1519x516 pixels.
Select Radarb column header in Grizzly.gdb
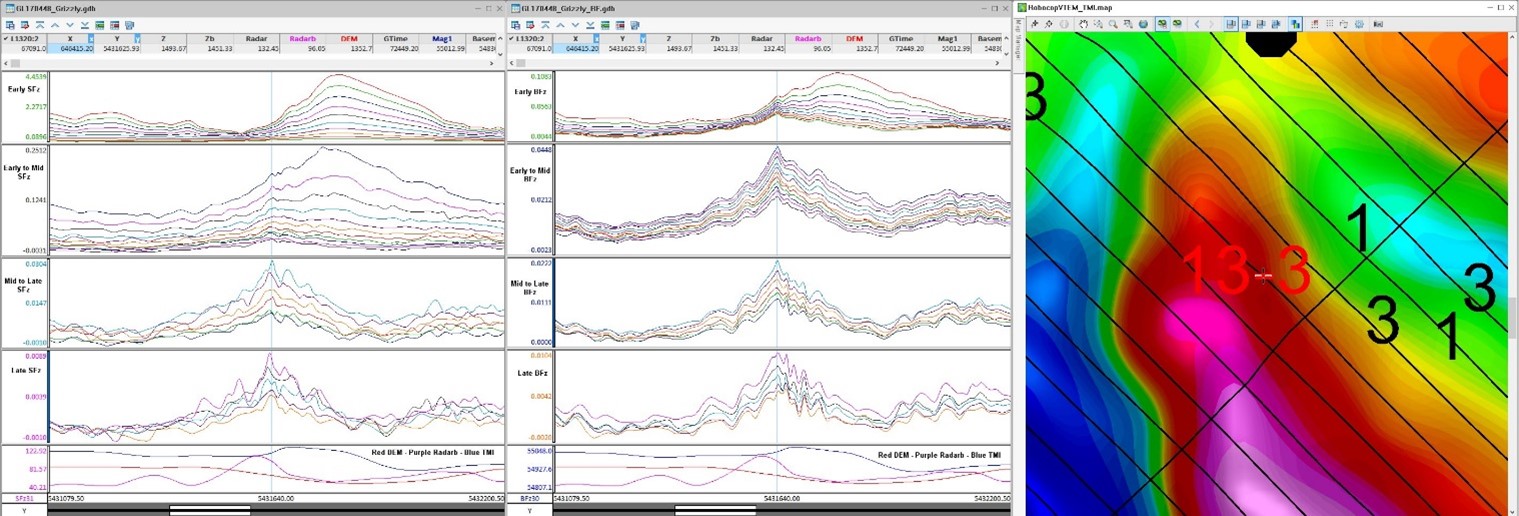(303, 38)
